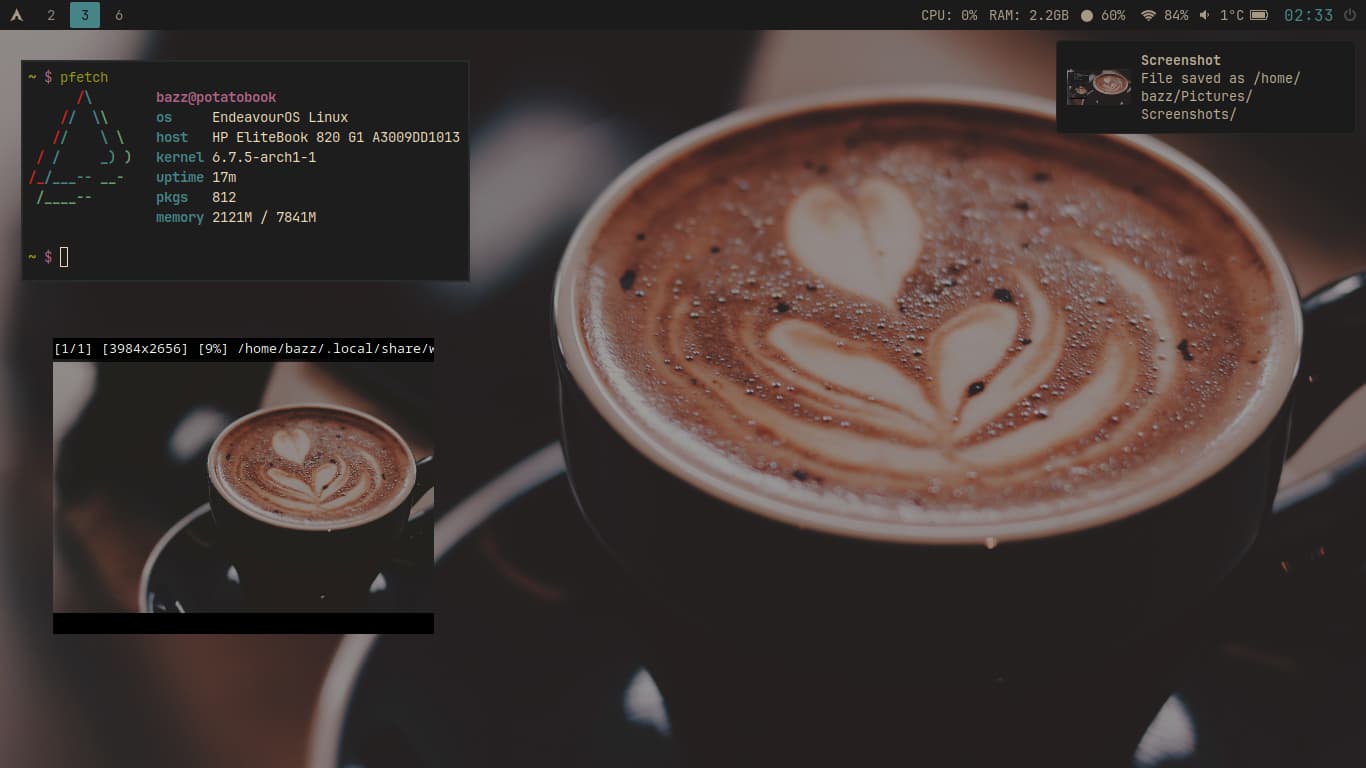Click the [3984x2656] resolution in viewer title
Viewport: 1366px width, 768px height.
tap(145, 349)
